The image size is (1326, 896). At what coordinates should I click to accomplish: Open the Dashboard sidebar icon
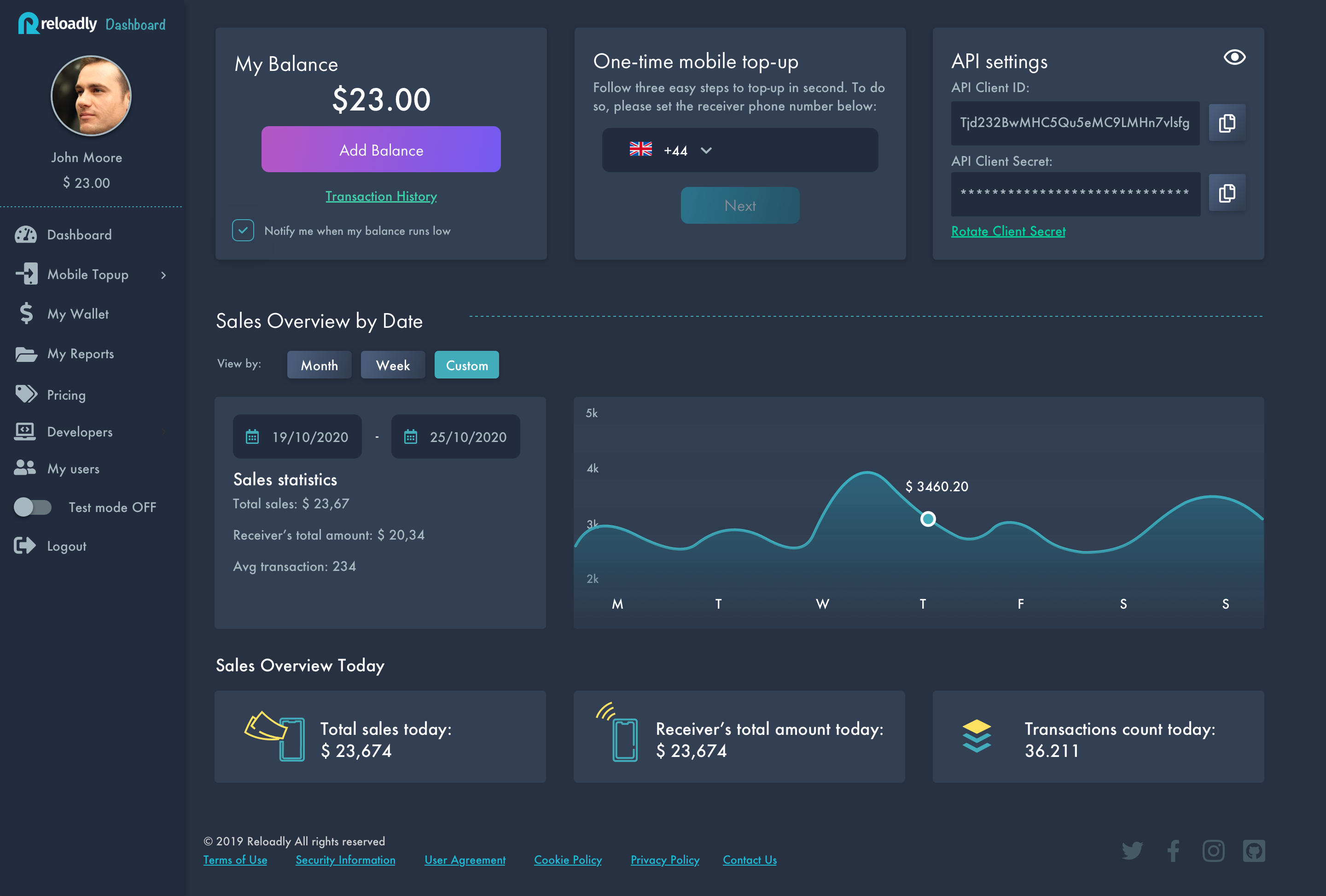pos(25,234)
